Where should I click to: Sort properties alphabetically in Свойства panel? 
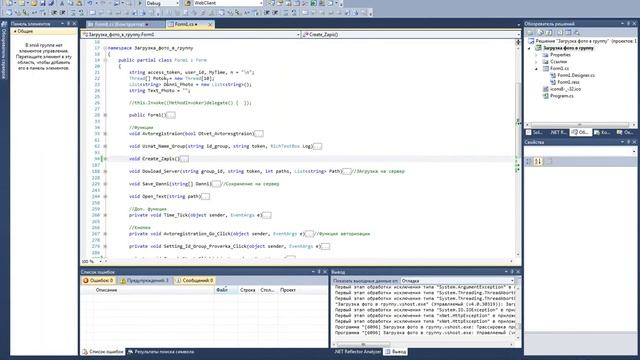click(x=538, y=162)
